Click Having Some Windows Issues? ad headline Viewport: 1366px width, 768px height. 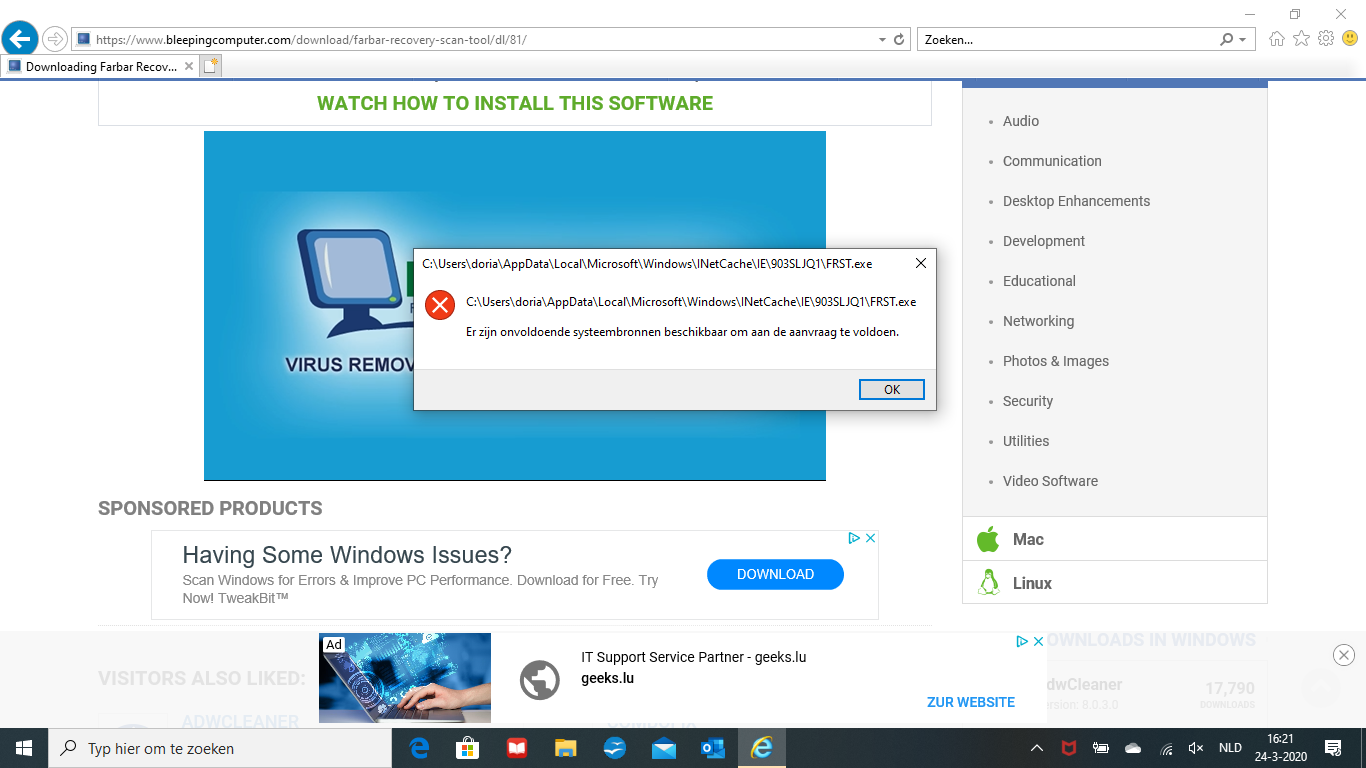[x=347, y=555]
